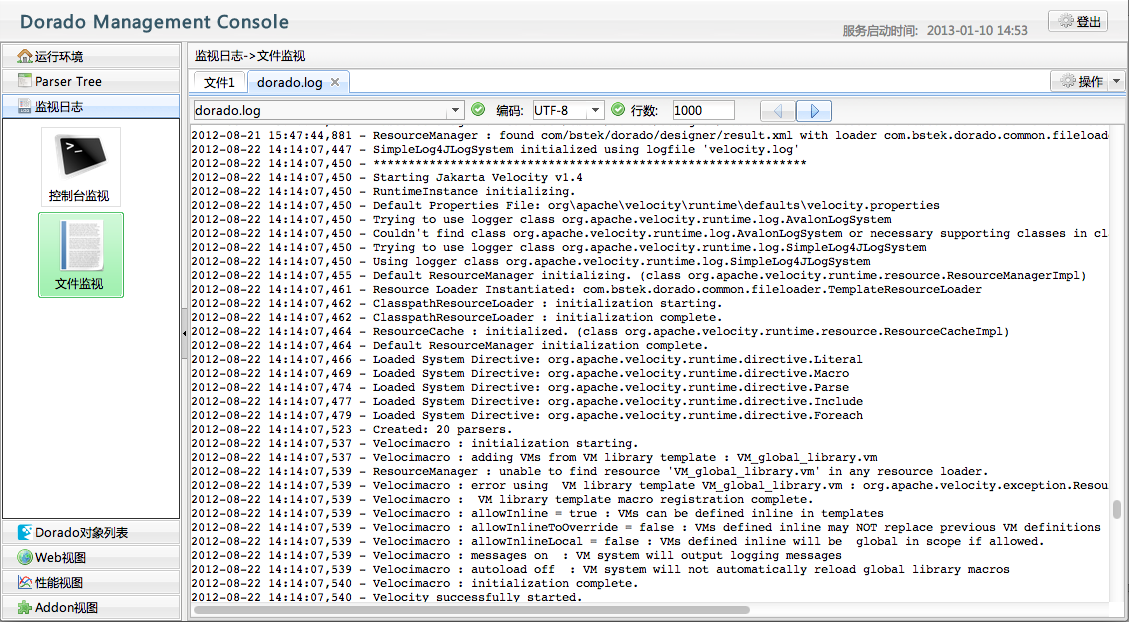Expand the 运行环境 accordion section
Screen dimensions: 1129x622
pyautogui.click(x=91, y=56)
